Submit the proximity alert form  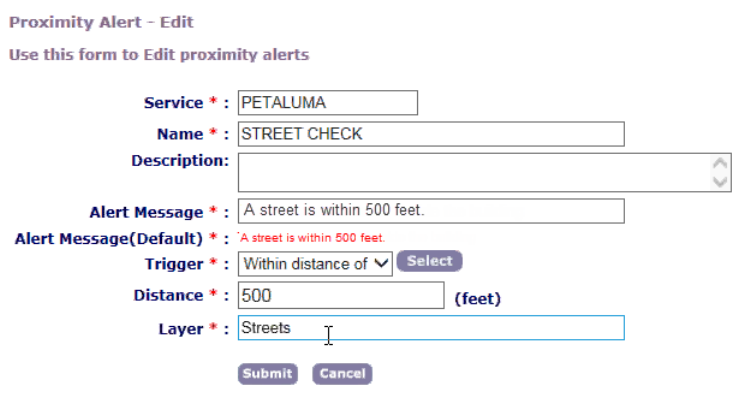267,374
